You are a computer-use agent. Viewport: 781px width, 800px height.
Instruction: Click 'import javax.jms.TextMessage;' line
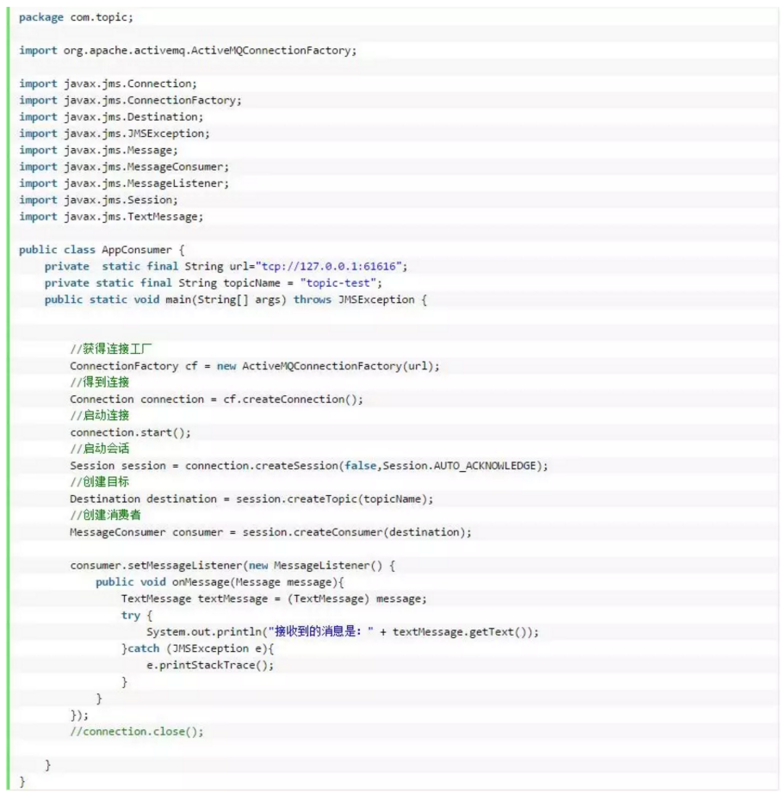(x=111, y=217)
